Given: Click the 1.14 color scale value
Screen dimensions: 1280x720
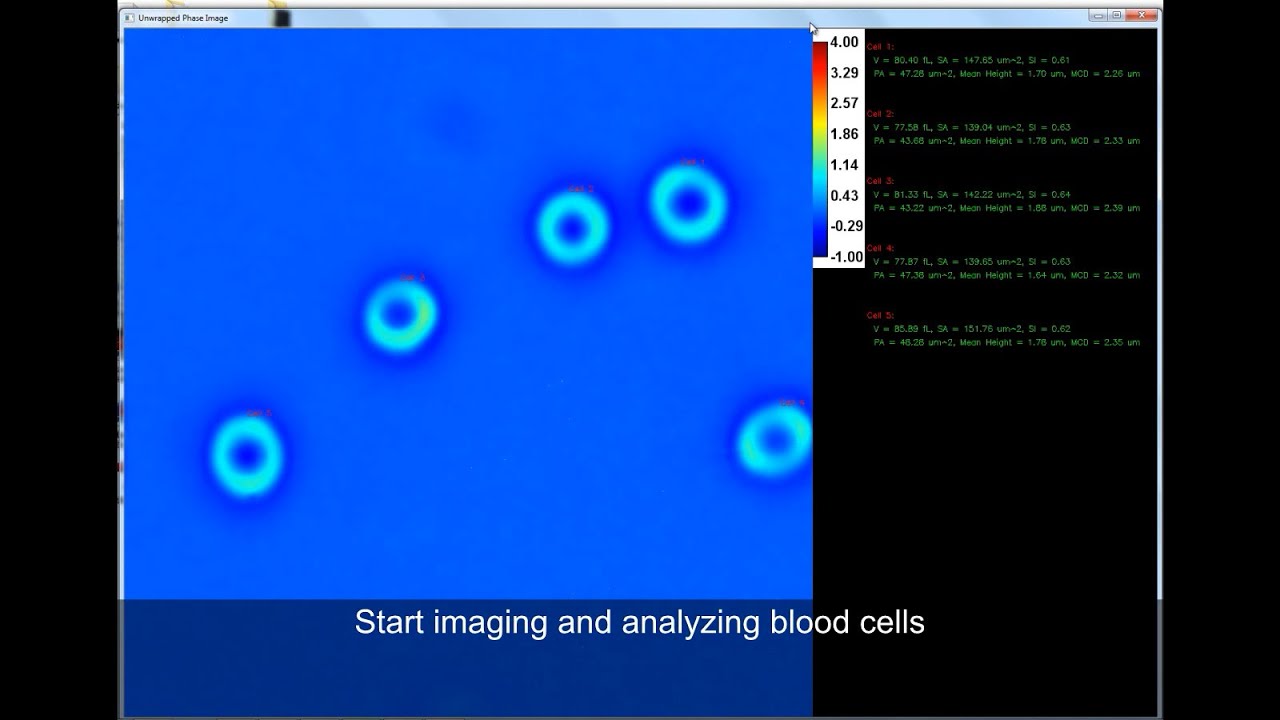Looking at the screenshot, I should 844,165.
